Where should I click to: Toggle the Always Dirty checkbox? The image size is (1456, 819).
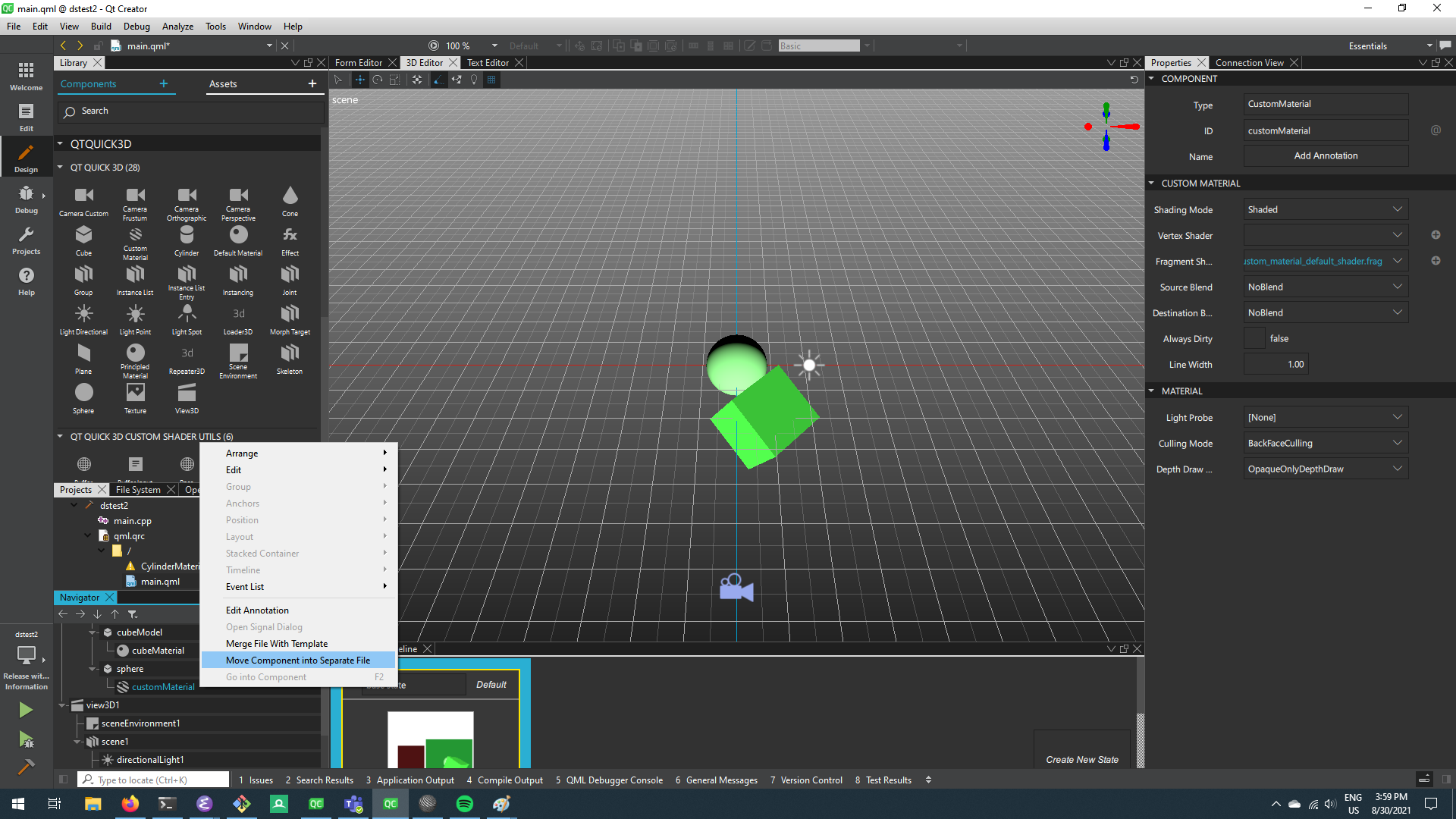pyautogui.click(x=1254, y=339)
